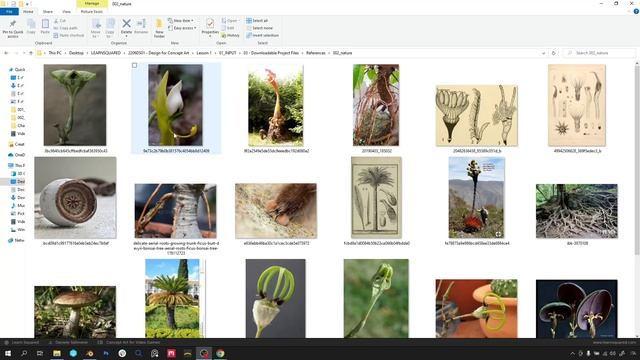Open the Delete dropdown arrow
This screenshot has height=360, width=640.
point(127,36)
